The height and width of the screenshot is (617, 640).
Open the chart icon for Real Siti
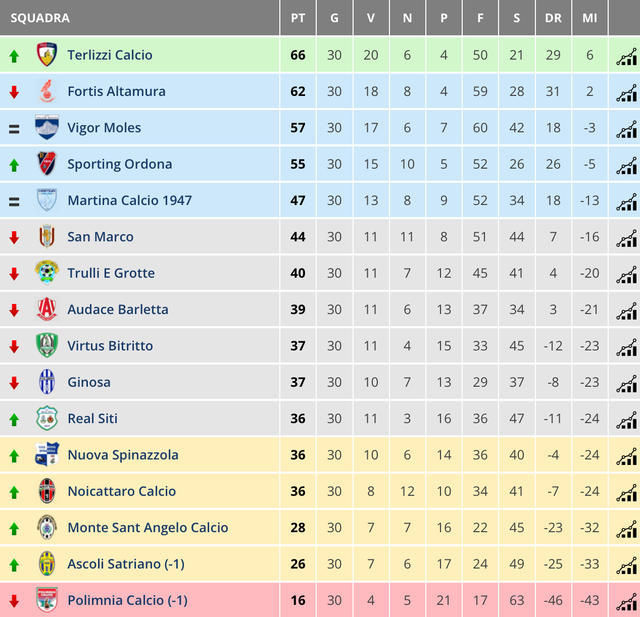[627, 420]
